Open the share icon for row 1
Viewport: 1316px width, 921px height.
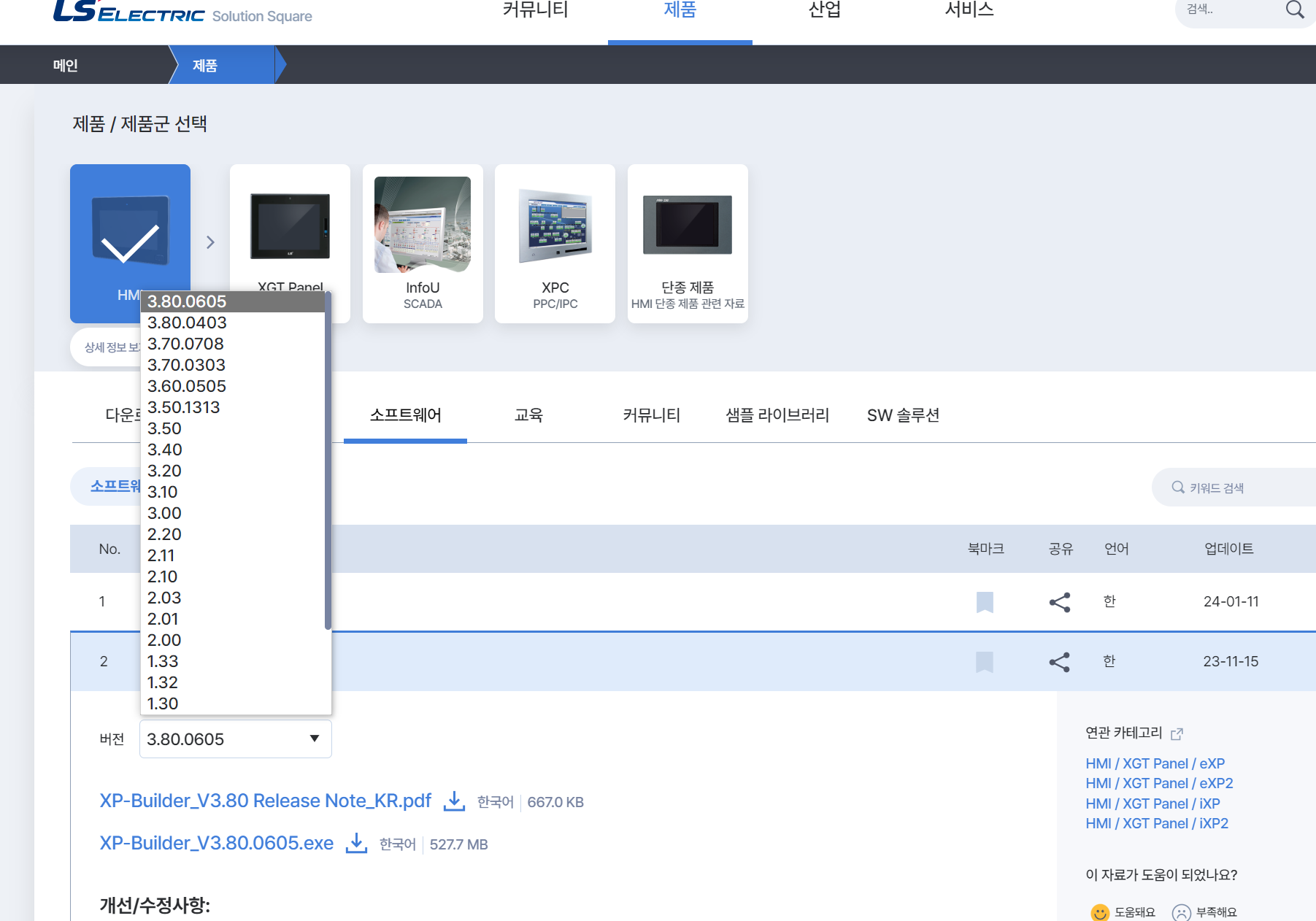[1060, 601]
